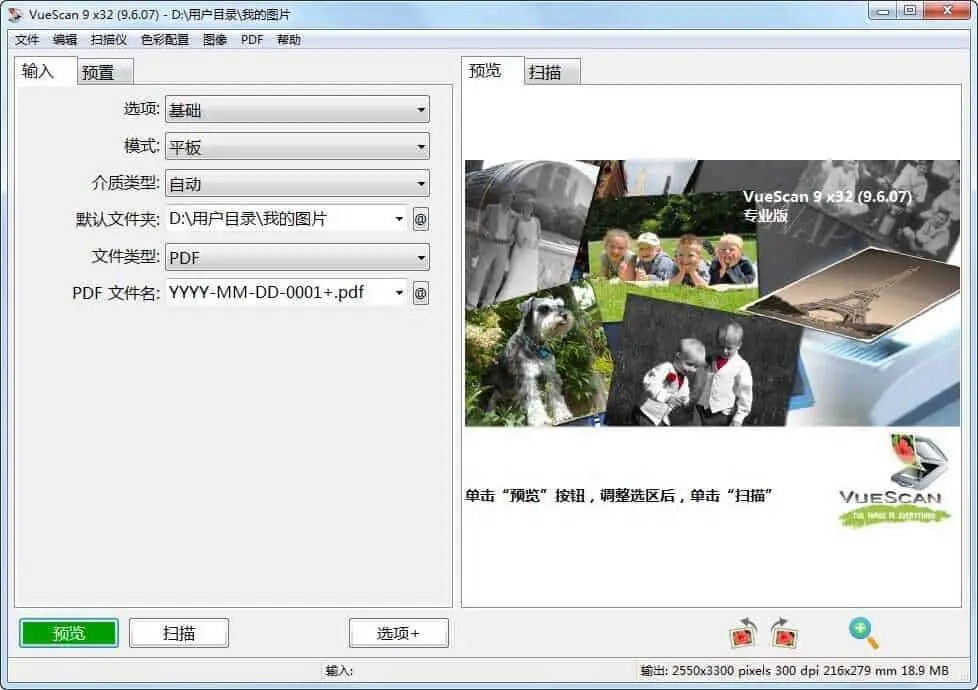The image size is (978, 690).
Task: Expand the 文件类型 dropdown showing PDF
Action: [296, 258]
